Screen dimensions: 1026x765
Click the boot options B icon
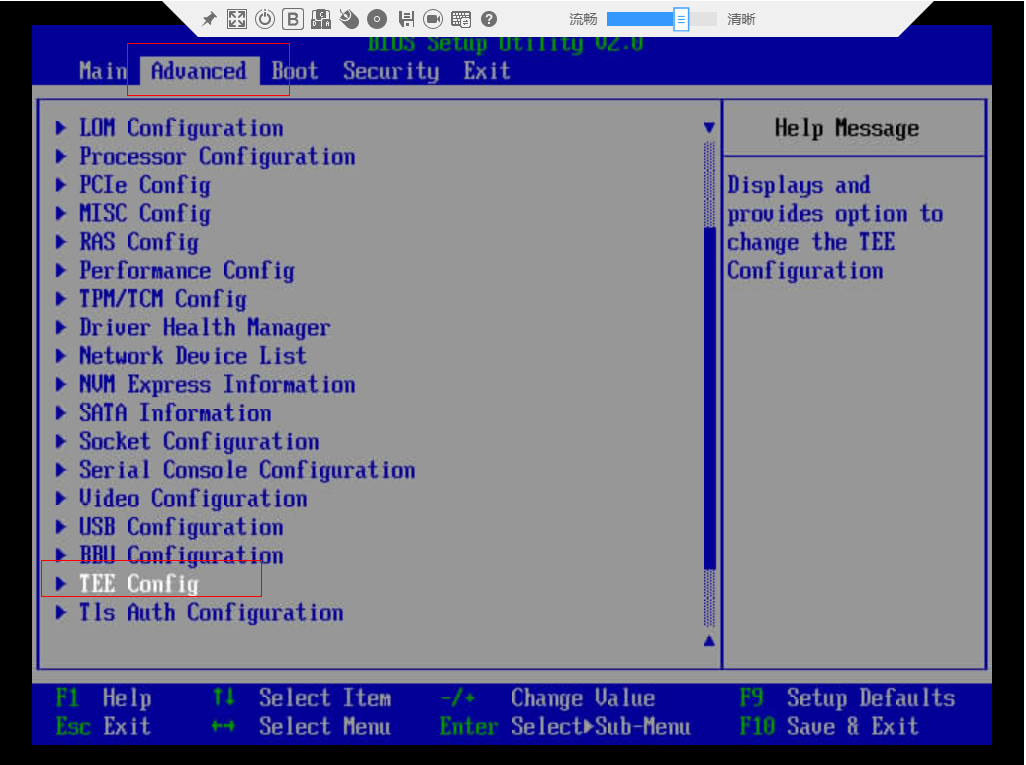(x=292, y=19)
